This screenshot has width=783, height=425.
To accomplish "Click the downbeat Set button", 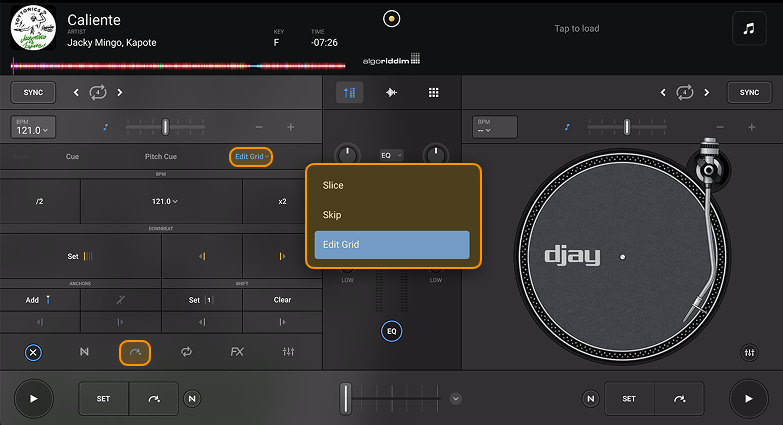I will [x=80, y=256].
